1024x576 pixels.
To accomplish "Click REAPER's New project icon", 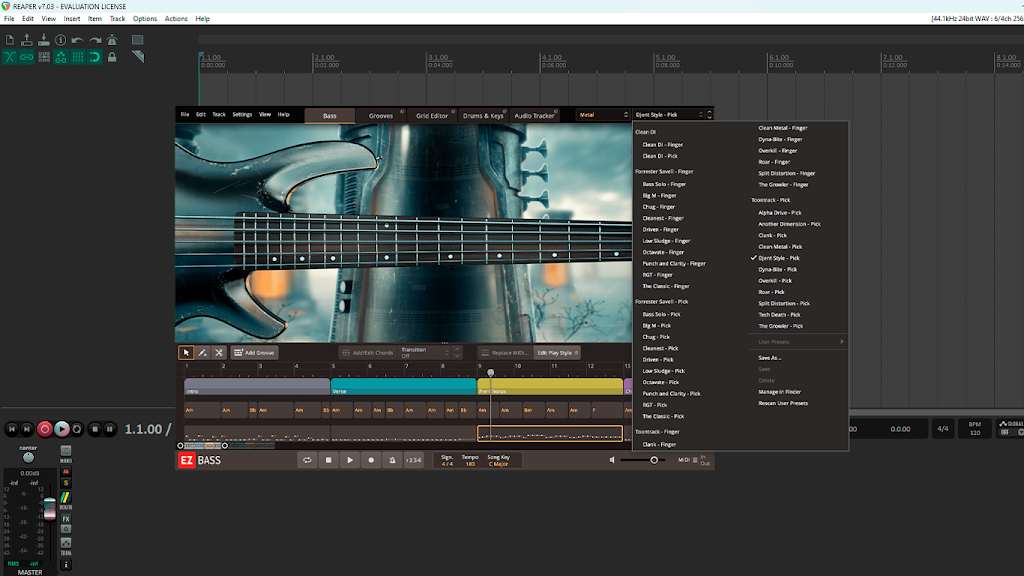I will tap(10, 40).
